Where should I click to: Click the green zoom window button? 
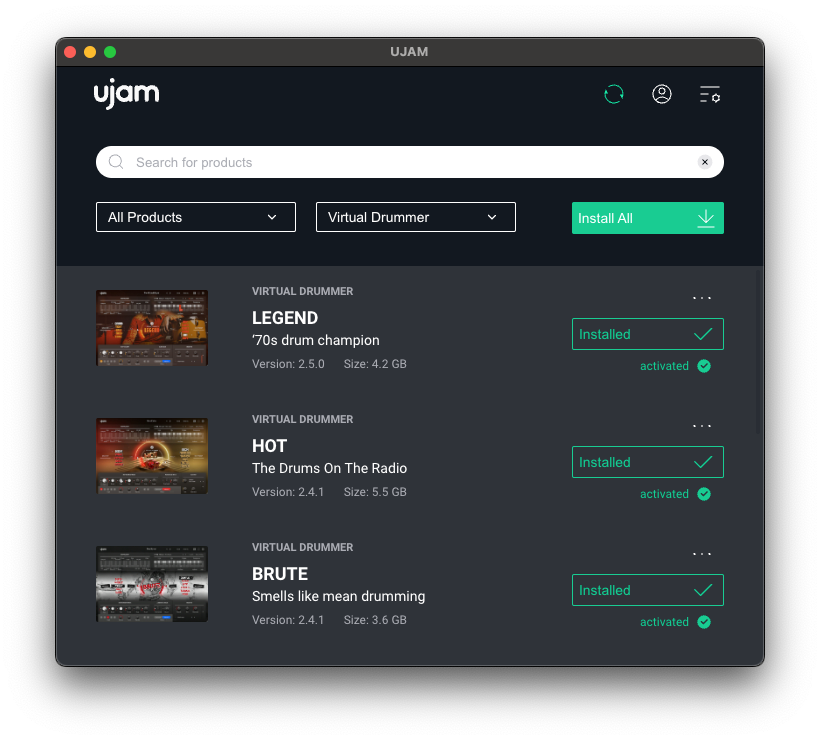110,52
